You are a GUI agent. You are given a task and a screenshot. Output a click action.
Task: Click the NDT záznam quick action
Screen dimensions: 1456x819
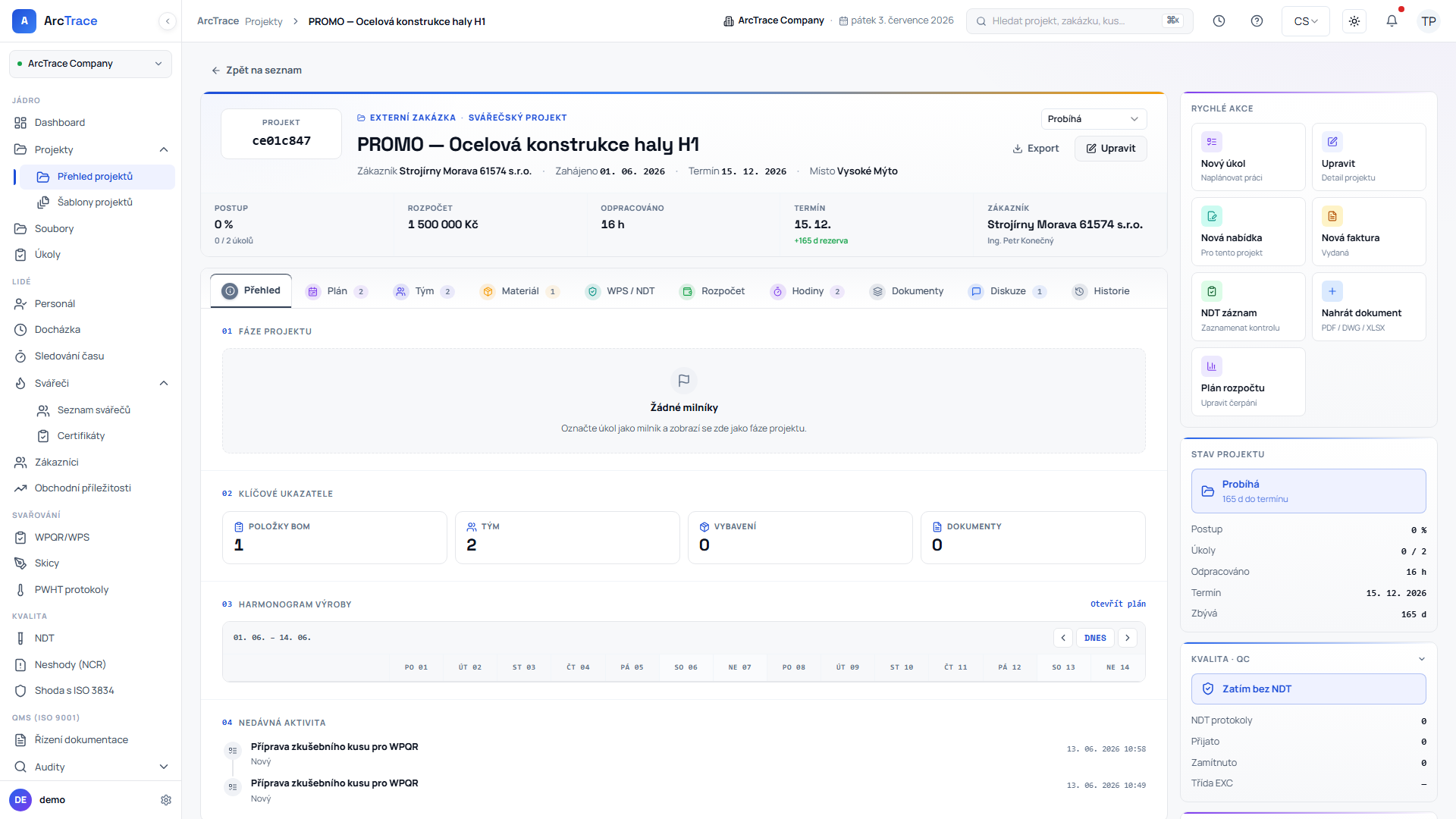pos(1248,307)
